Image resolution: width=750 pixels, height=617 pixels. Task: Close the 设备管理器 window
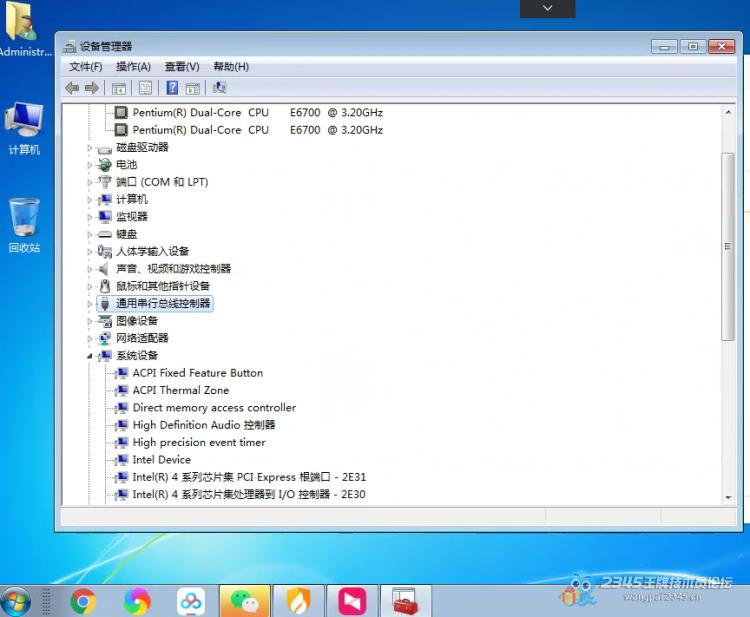pos(721,46)
